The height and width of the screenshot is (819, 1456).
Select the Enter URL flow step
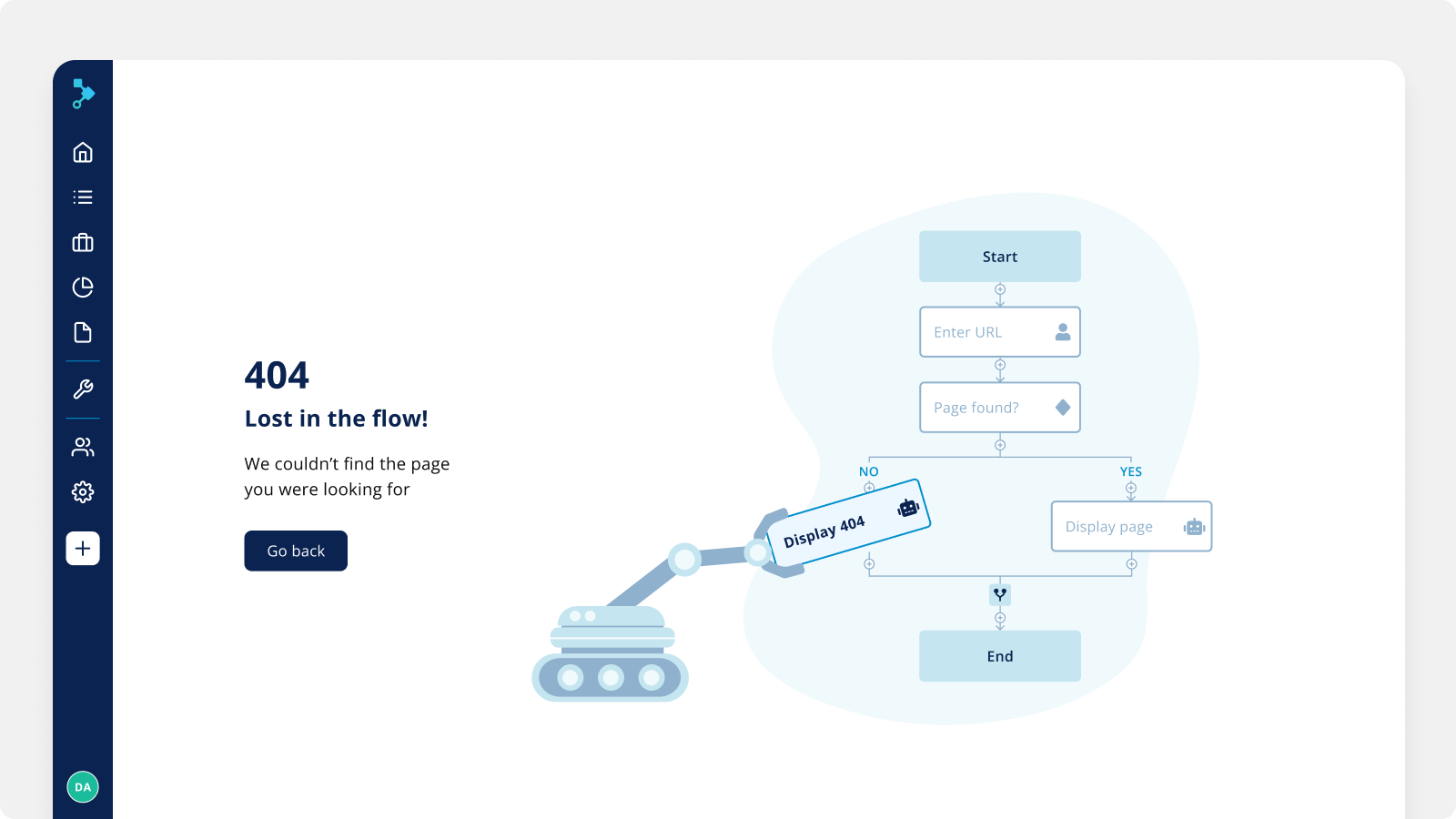999,332
